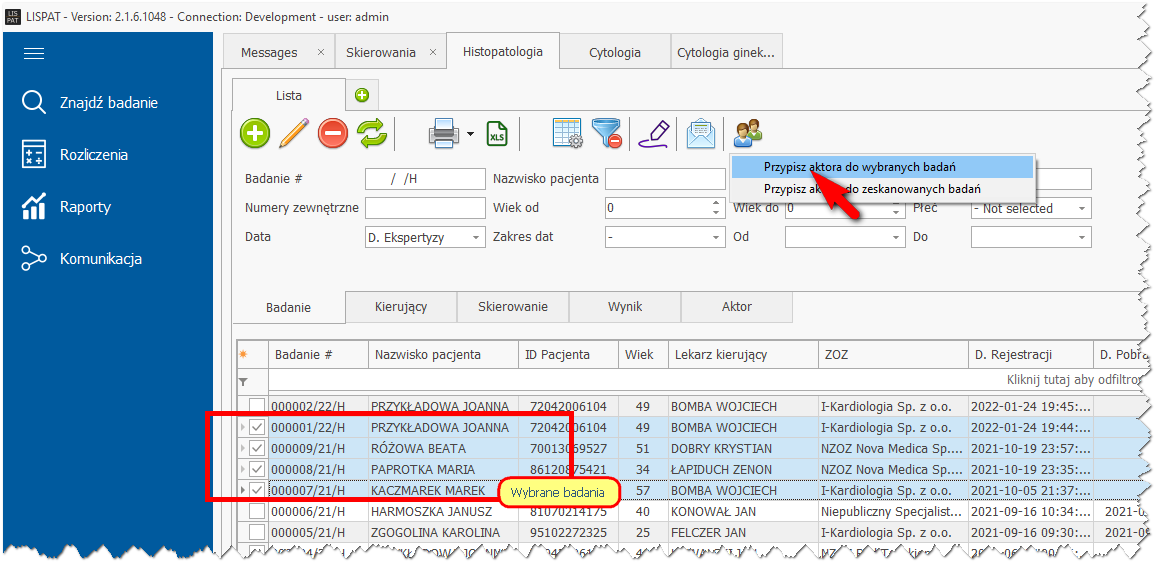Viewport: 1161px width, 568px height.
Task: Click the pencil edit icon in toolbar
Action: pos(294,133)
